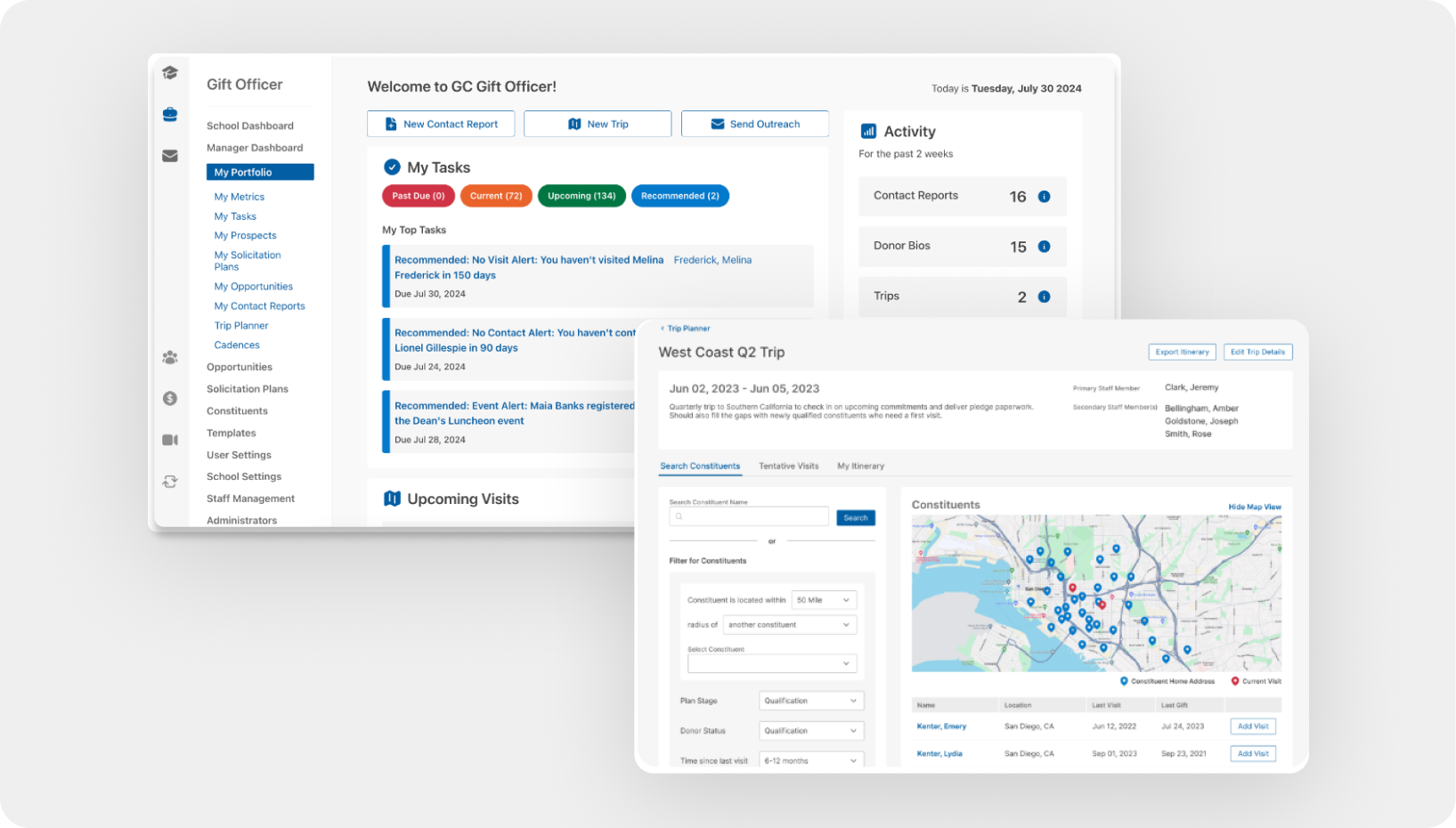Click the Contact Reports info icon

click(x=1044, y=197)
